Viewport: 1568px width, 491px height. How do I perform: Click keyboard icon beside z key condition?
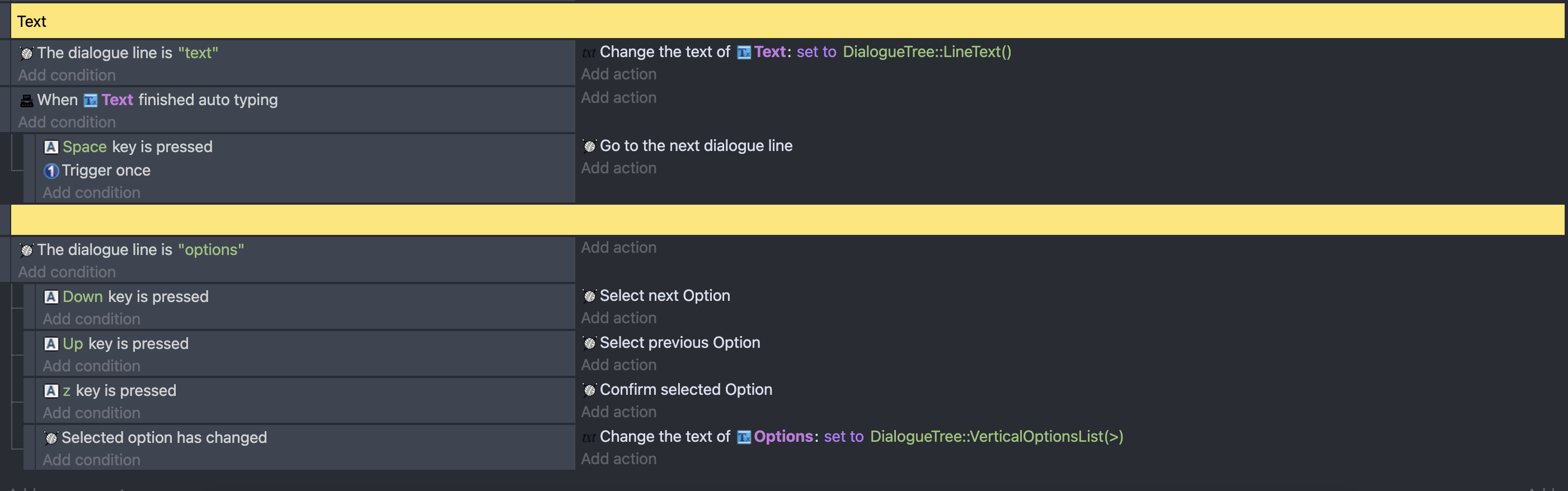[51, 390]
